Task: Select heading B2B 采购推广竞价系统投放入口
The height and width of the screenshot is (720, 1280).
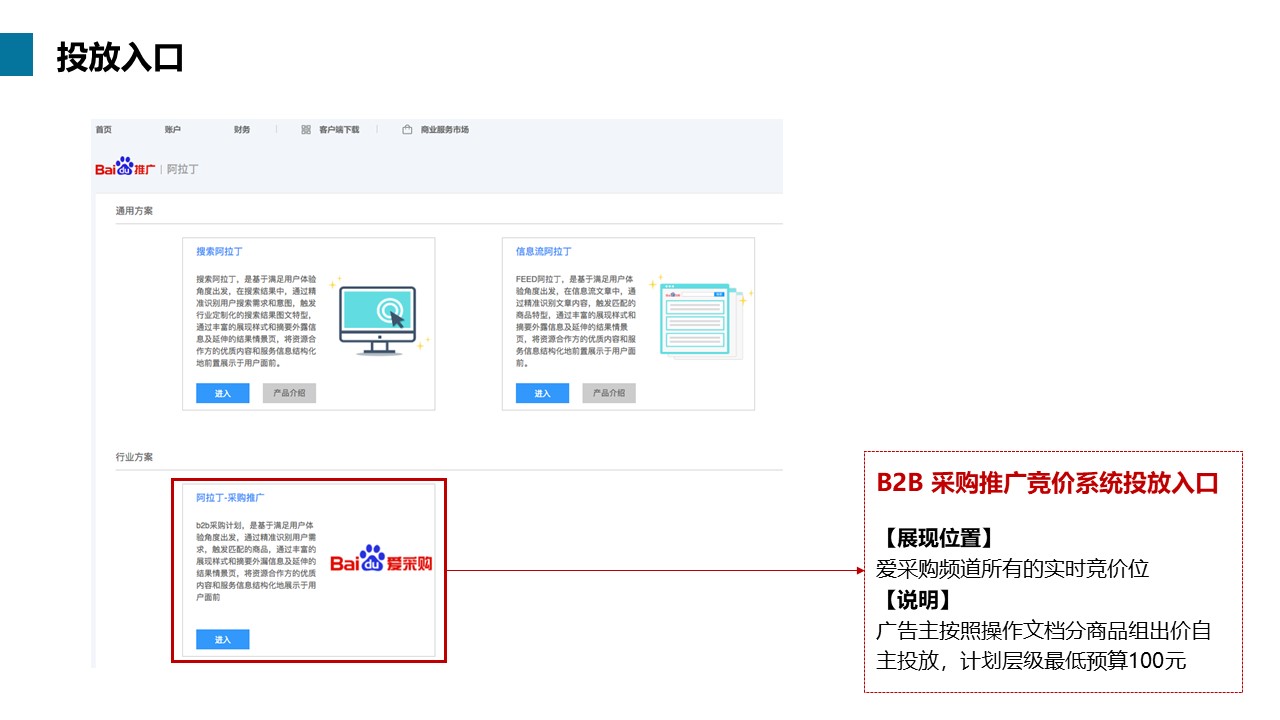Action: point(1047,483)
